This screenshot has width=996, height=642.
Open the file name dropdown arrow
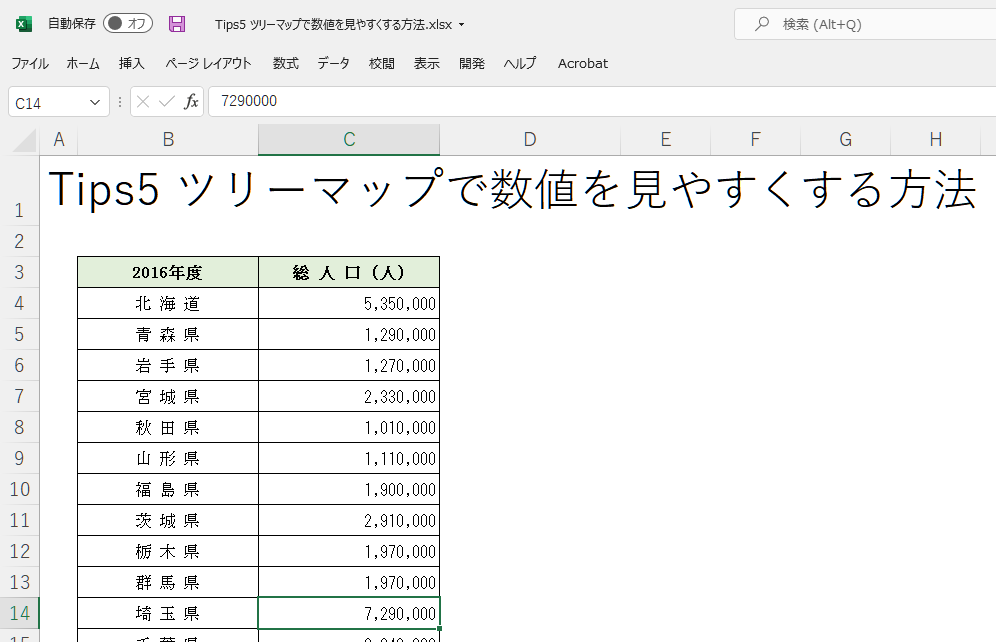click(x=461, y=25)
